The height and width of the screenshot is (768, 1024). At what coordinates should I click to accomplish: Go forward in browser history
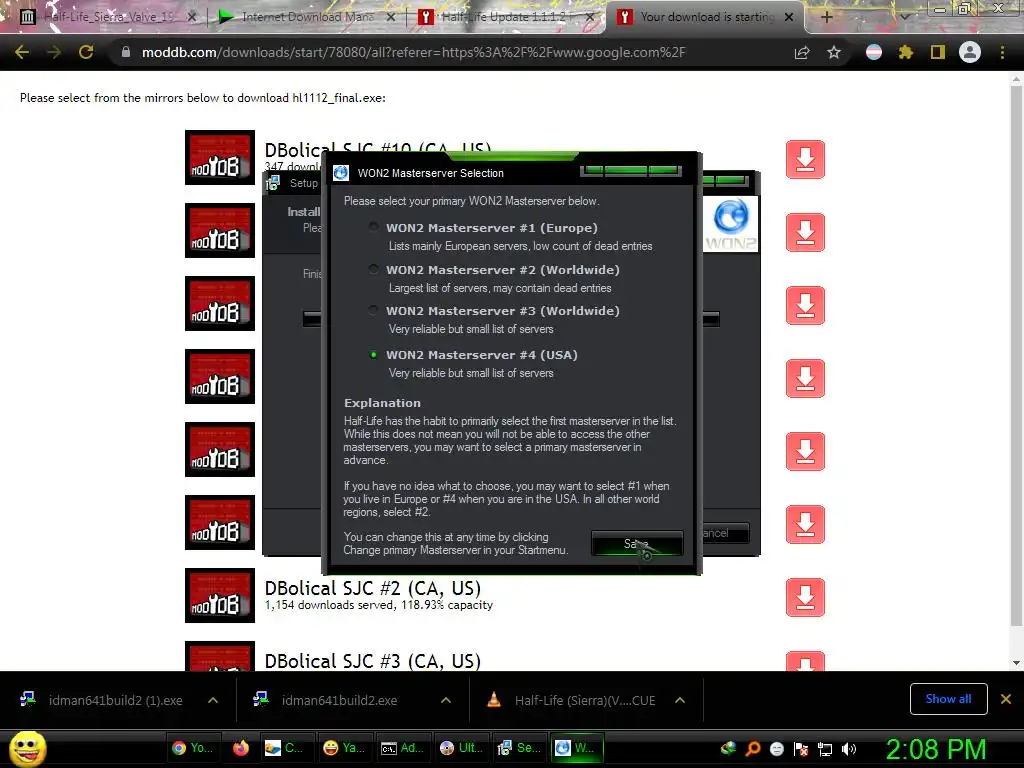coord(54,52)
